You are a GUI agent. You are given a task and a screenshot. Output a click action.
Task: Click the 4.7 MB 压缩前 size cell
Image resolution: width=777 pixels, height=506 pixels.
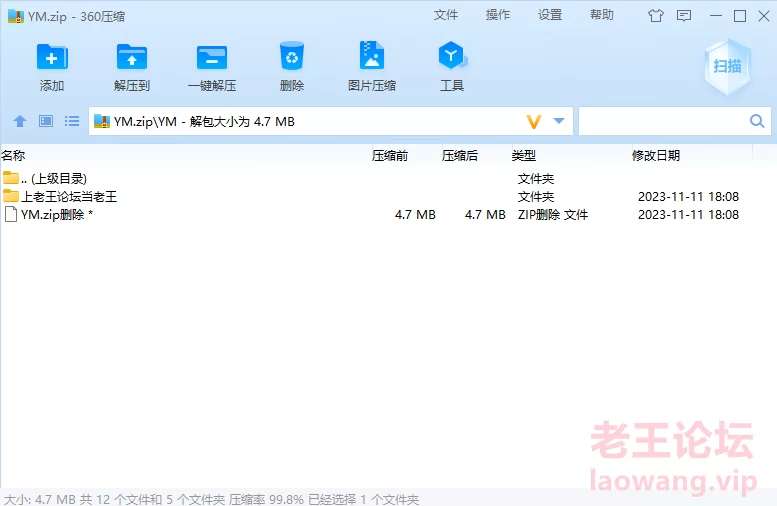[x=415, y=215]
